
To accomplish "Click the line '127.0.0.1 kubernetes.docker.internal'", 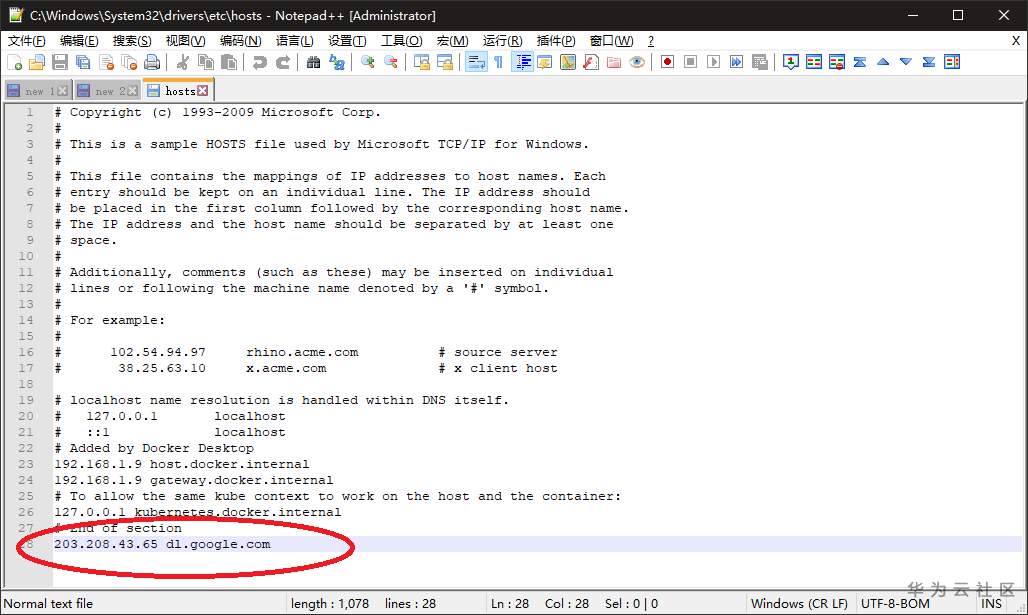I will coord(197,512).
